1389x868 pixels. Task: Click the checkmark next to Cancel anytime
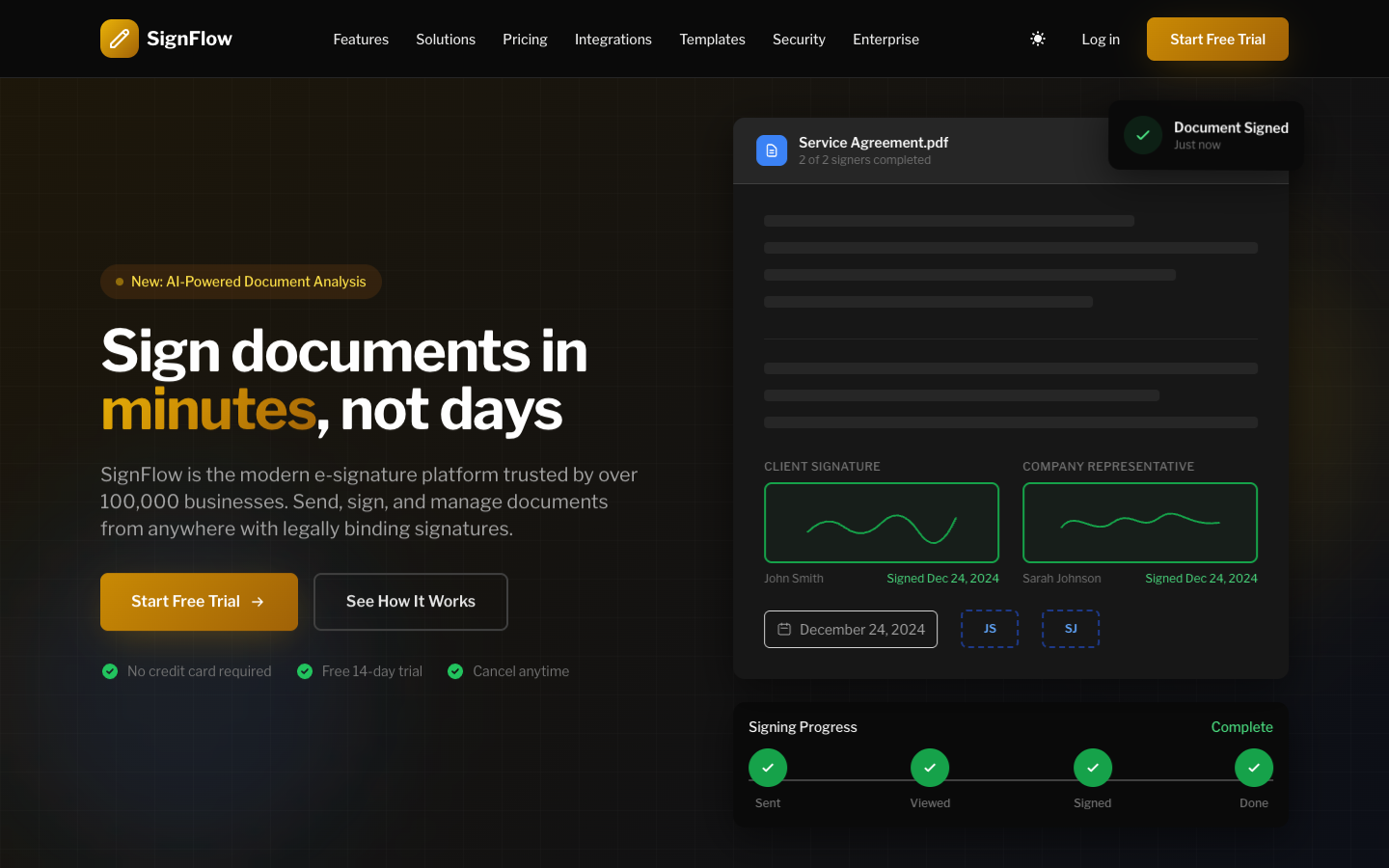point(454,670)
